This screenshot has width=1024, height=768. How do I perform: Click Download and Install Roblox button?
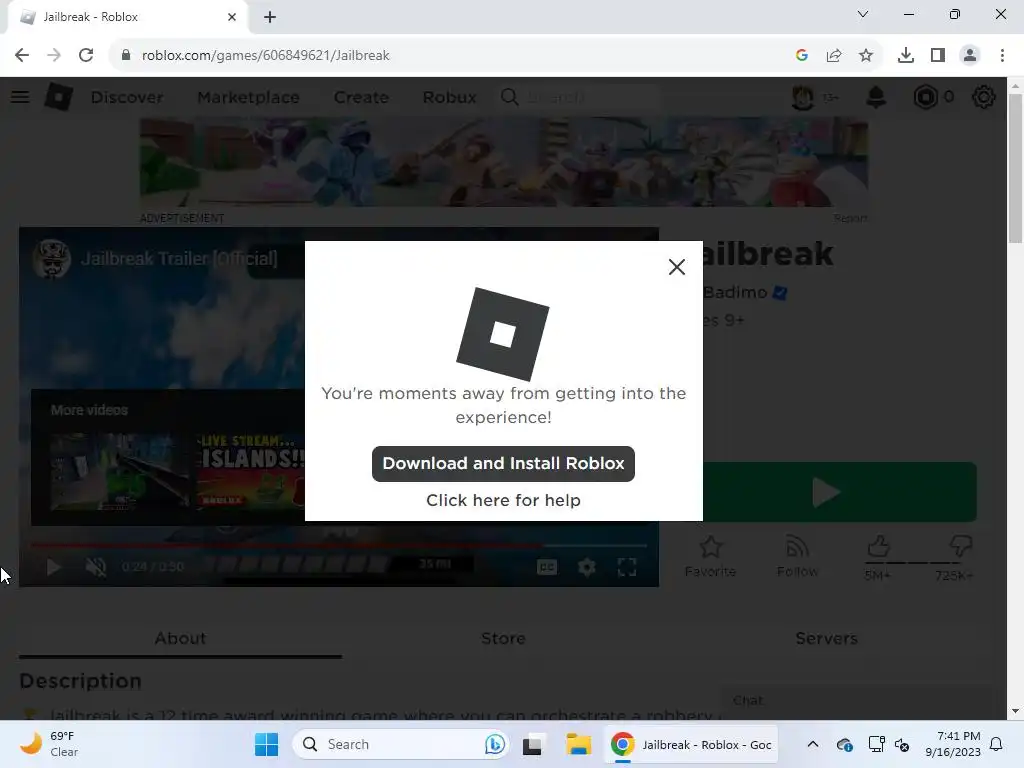tap(503, 464)
